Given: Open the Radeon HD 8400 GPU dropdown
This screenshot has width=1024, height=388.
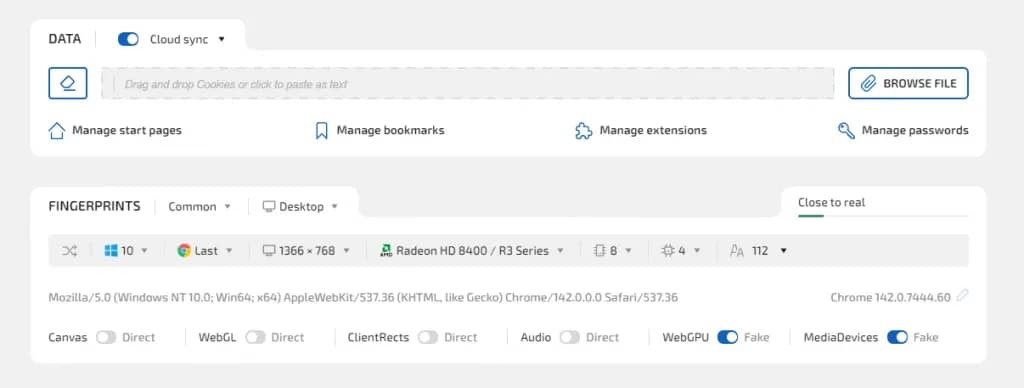Looking at the screenshot, I should click(x=472, y=251).
